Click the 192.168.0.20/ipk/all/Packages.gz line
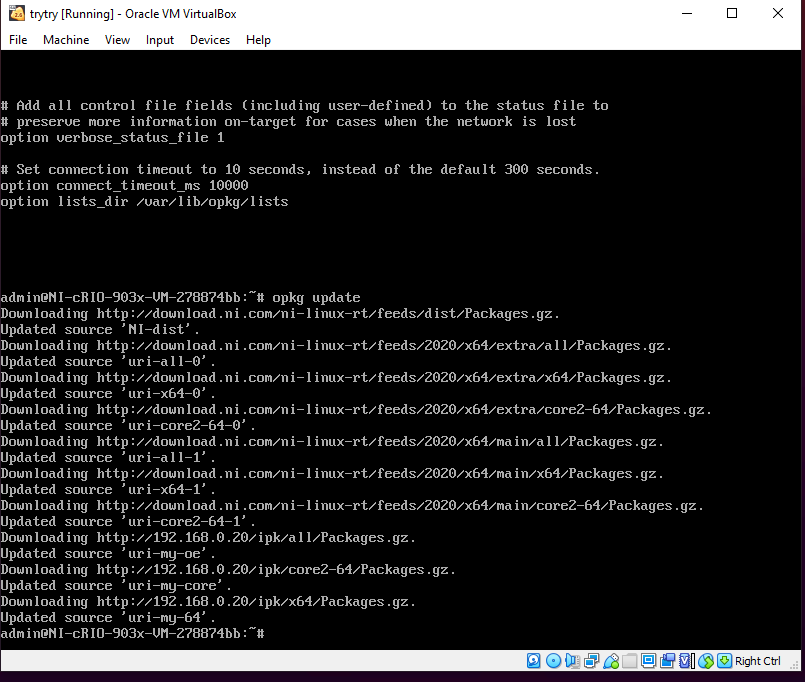Image resolution: width=805 pixels, height=682 pixels. (208, 537)
